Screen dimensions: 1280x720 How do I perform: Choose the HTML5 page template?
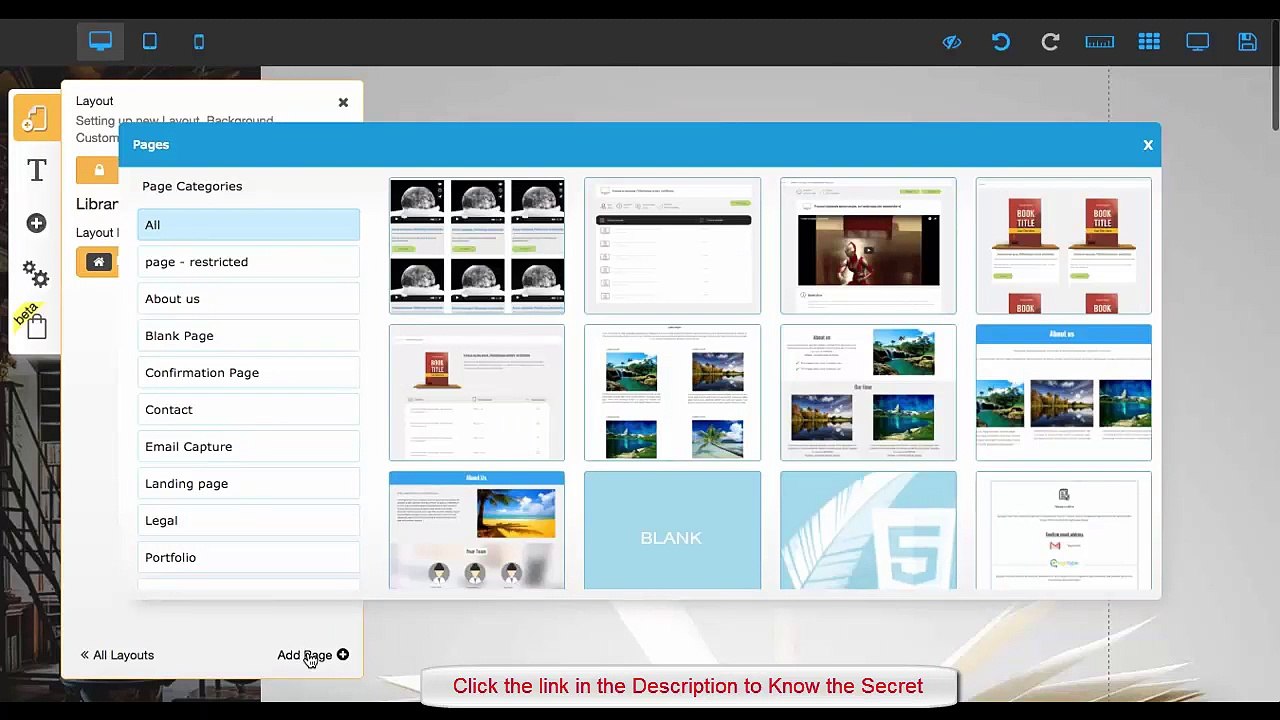[868, 530]
